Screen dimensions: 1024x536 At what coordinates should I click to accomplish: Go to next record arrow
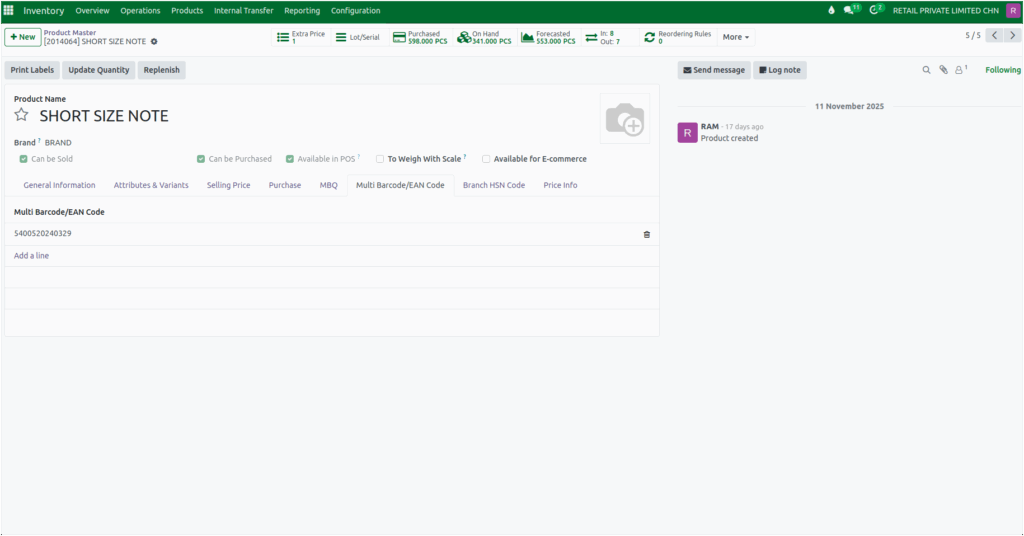tap(1012, 35)
